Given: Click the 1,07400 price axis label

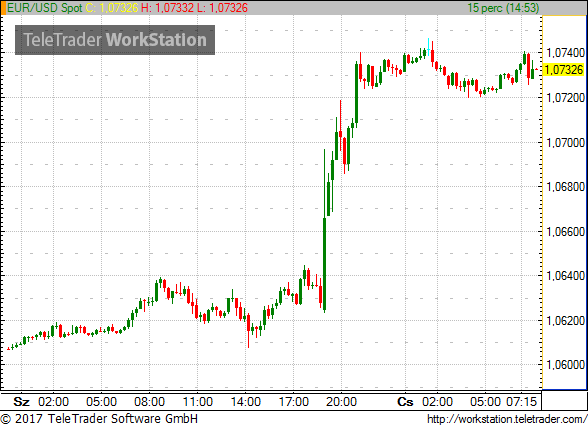Looking at the screenshot, I should 566,53.
